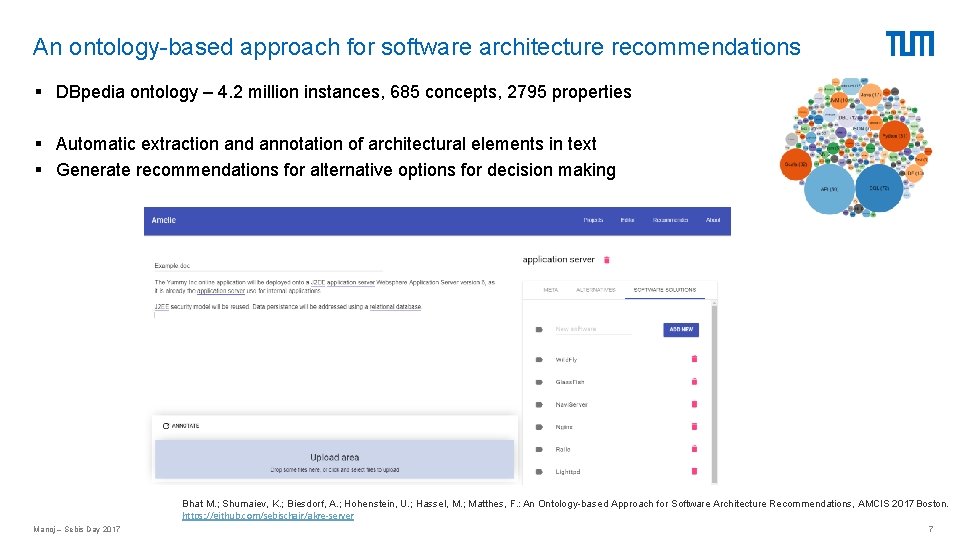
Task: Click the J2EE annotation before security model
Action: [161, 306]
